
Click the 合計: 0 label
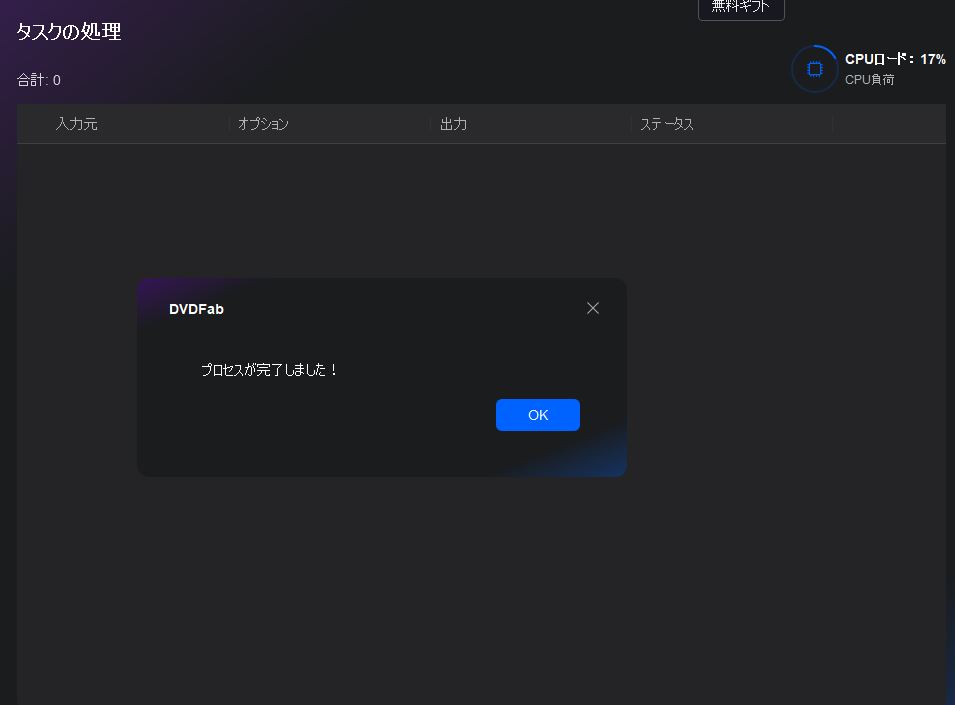point(38,80)
